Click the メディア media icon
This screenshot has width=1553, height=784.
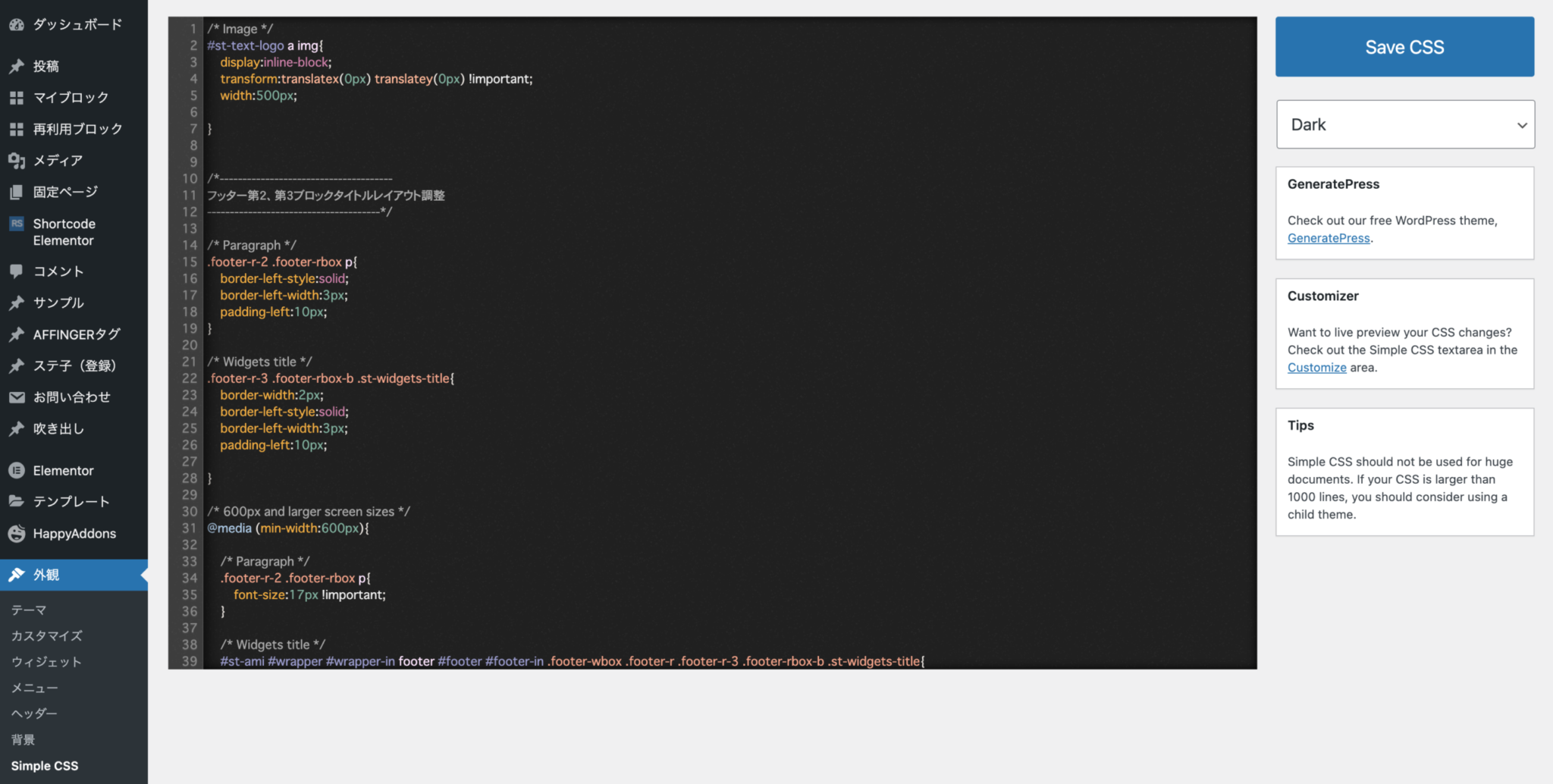pos(17,160)
